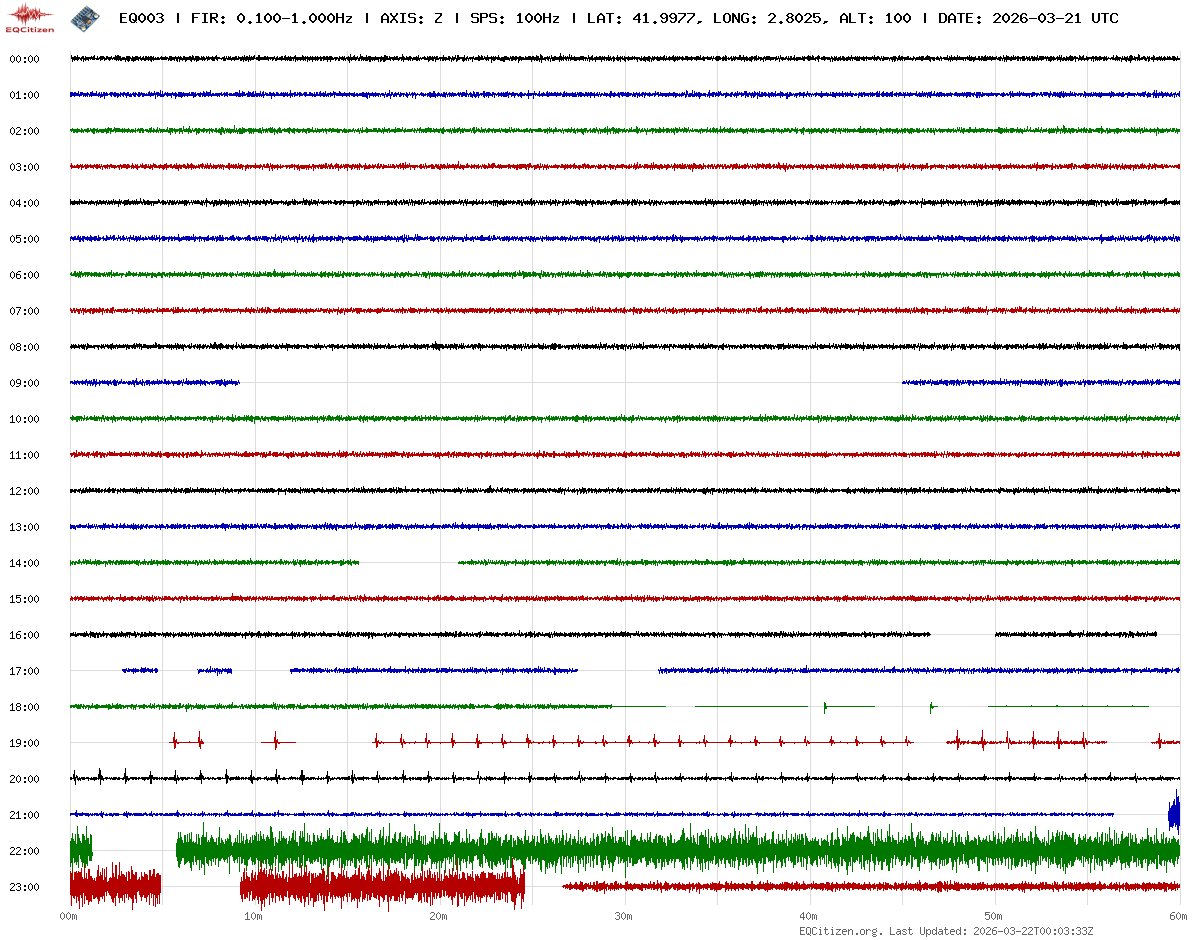
Task: Click the blue burst ending the 21:00 trace
Action: pos(1173,813)
